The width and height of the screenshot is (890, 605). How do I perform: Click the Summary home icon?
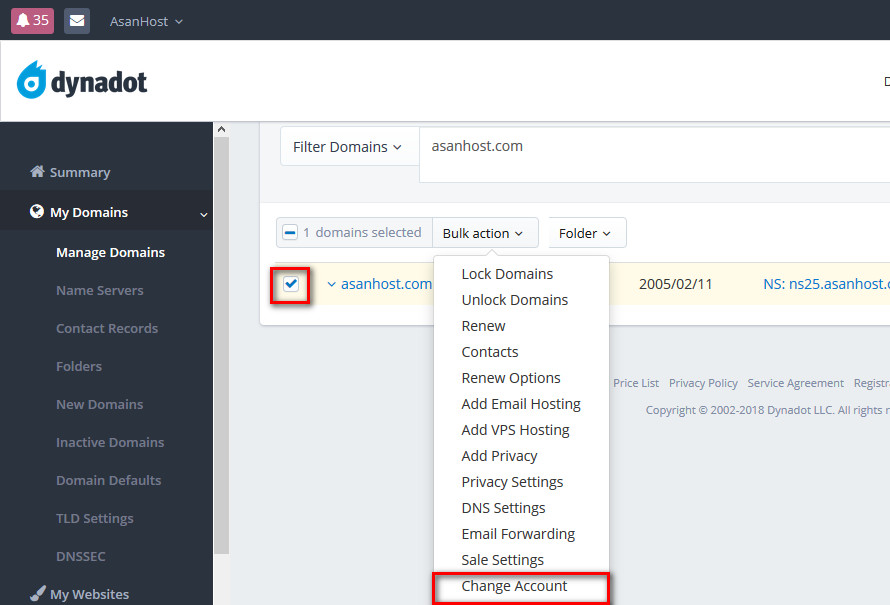tap(38, 172)
